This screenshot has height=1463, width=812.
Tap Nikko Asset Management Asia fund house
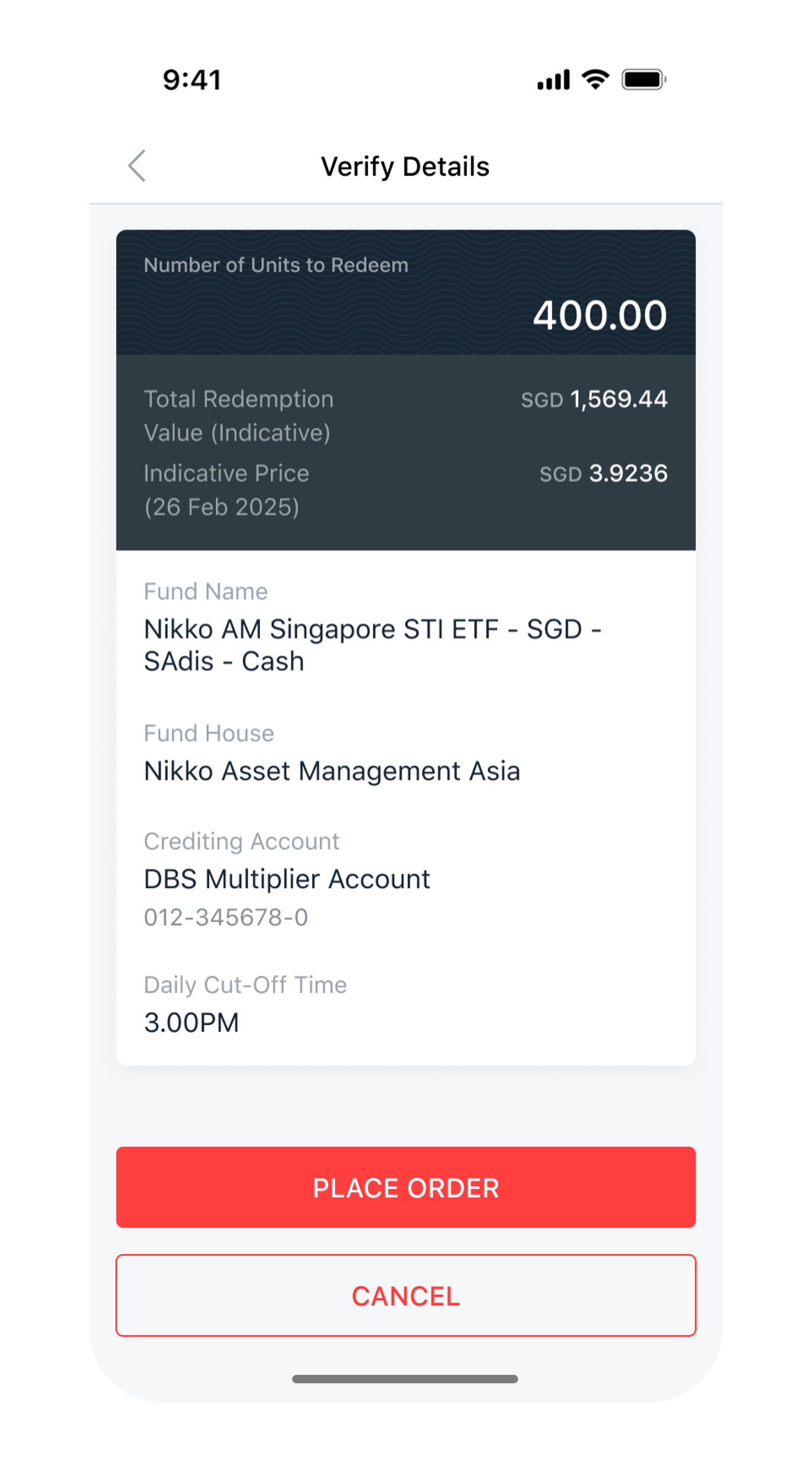332,771
